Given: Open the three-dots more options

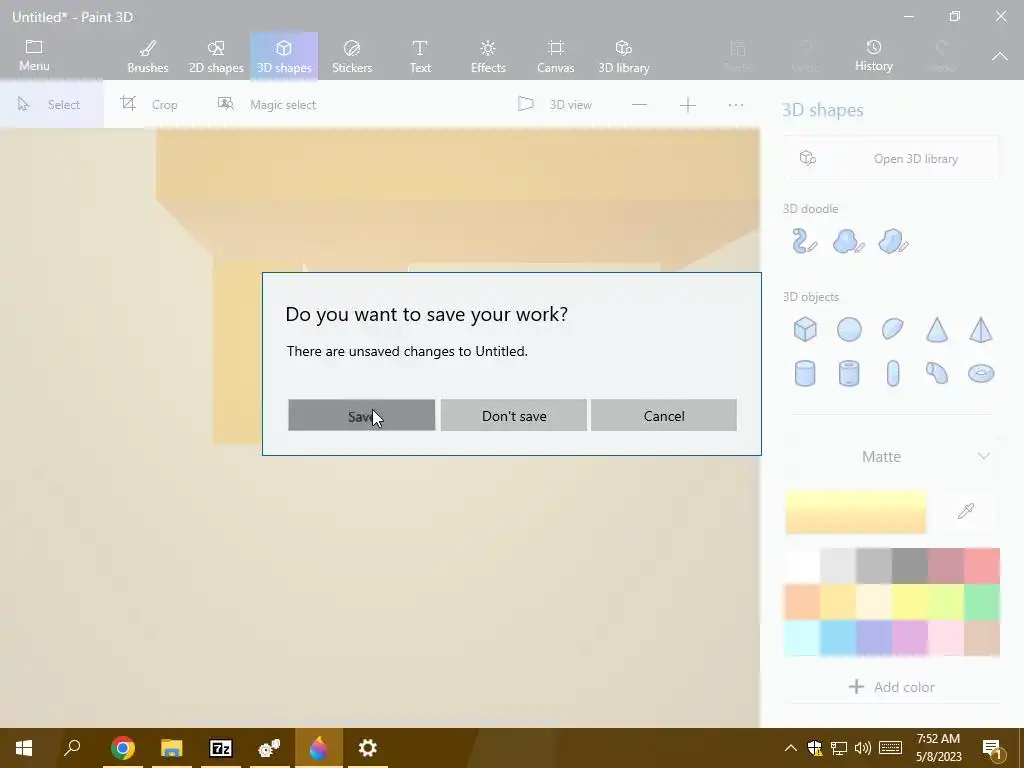Looking at the screenshot, I should tap(735, 104).
